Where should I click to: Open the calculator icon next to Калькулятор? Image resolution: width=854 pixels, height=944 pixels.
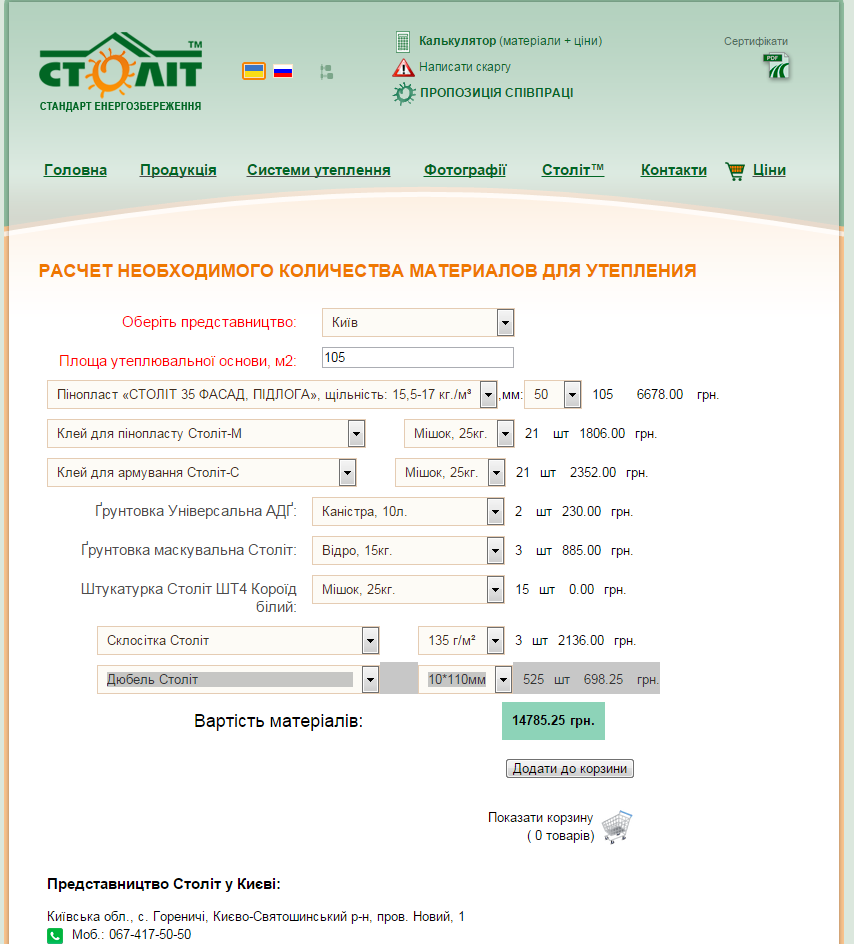pos(403,42)
